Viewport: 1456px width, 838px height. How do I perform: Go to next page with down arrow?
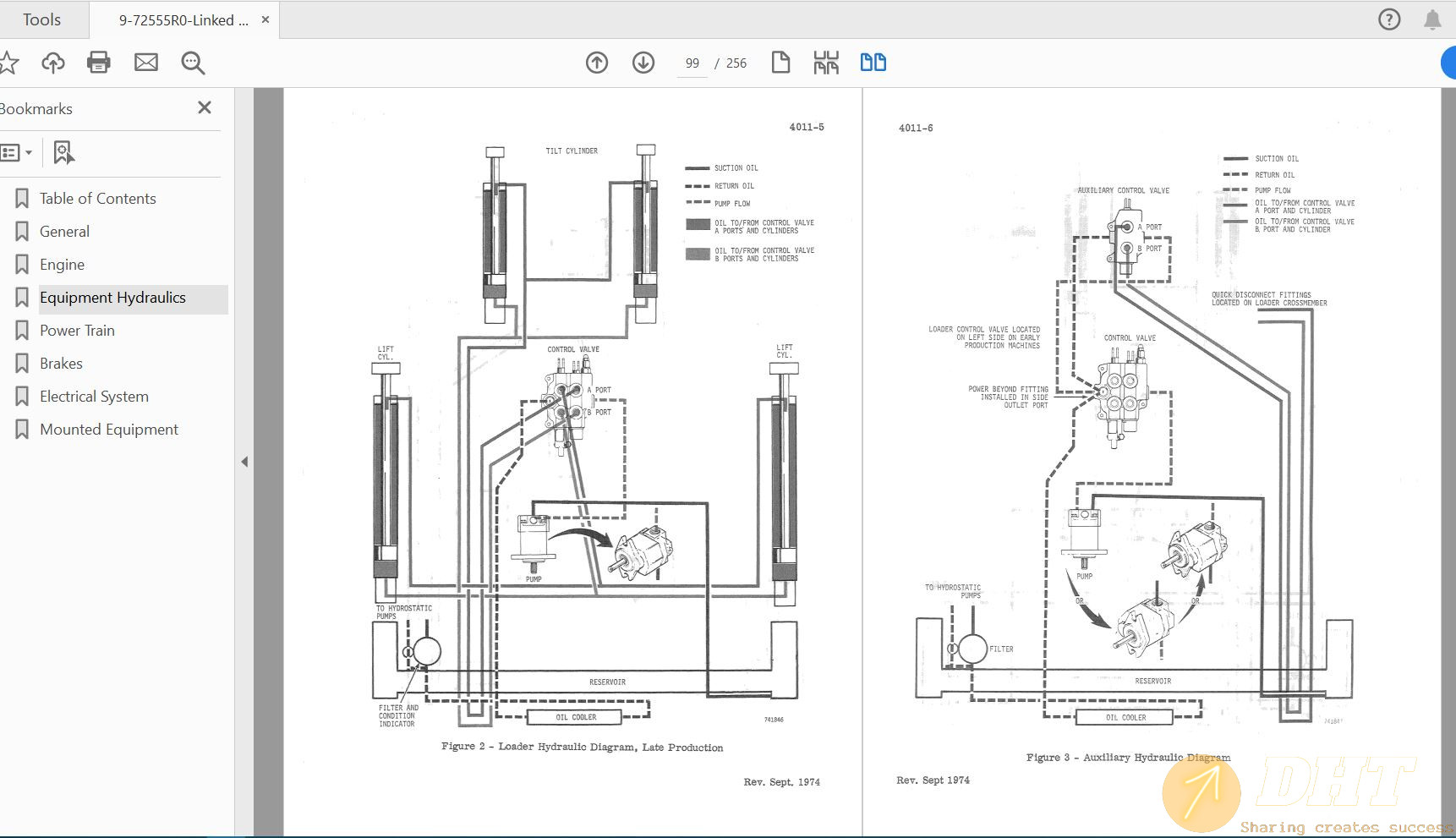pyautogui.click(x=643, y=63)
